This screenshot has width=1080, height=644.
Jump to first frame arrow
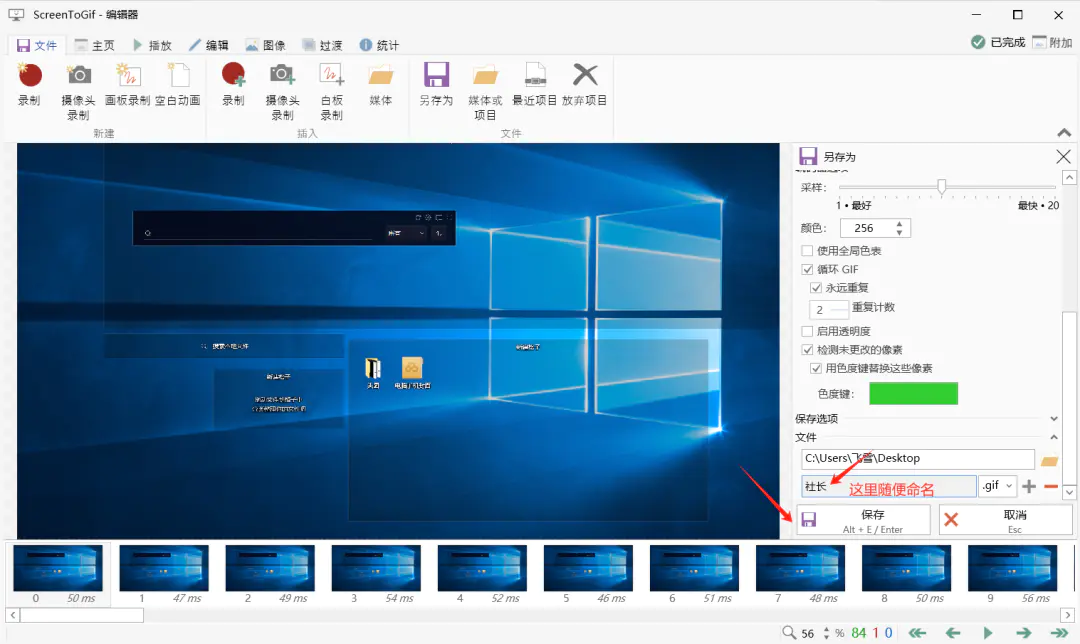[917, 633]
